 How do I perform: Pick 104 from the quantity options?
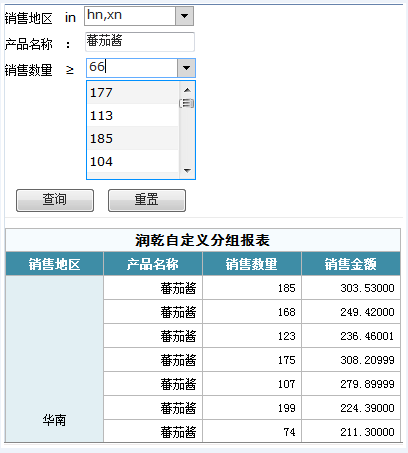pos(133,161)
